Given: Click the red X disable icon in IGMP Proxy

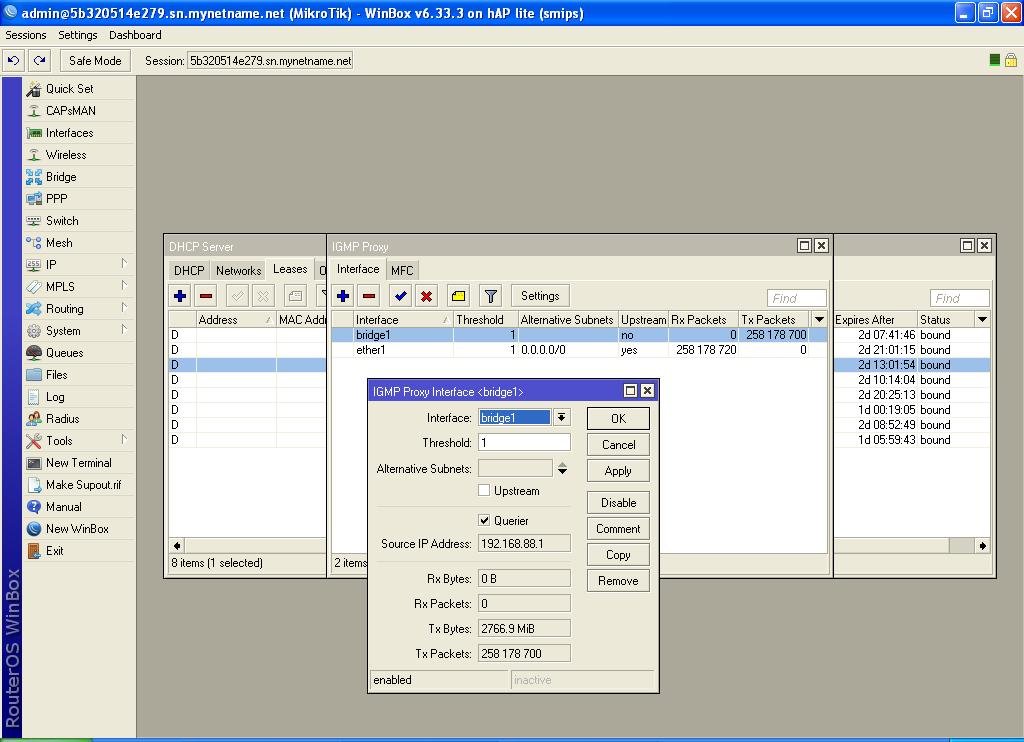Looking at the screenshot, I should coord(426,296).
